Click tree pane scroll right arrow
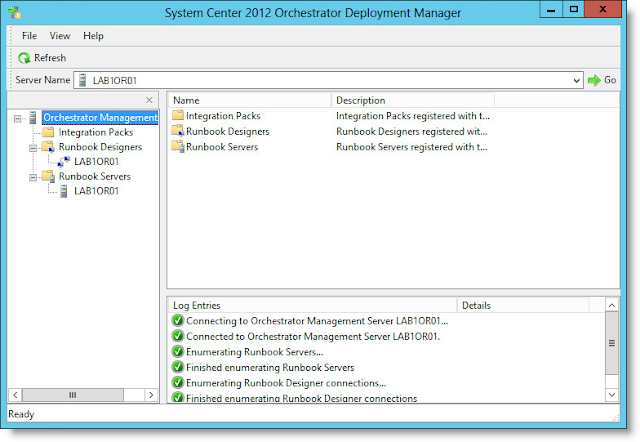This screenshot has width=640, height=442. (151, 395)
